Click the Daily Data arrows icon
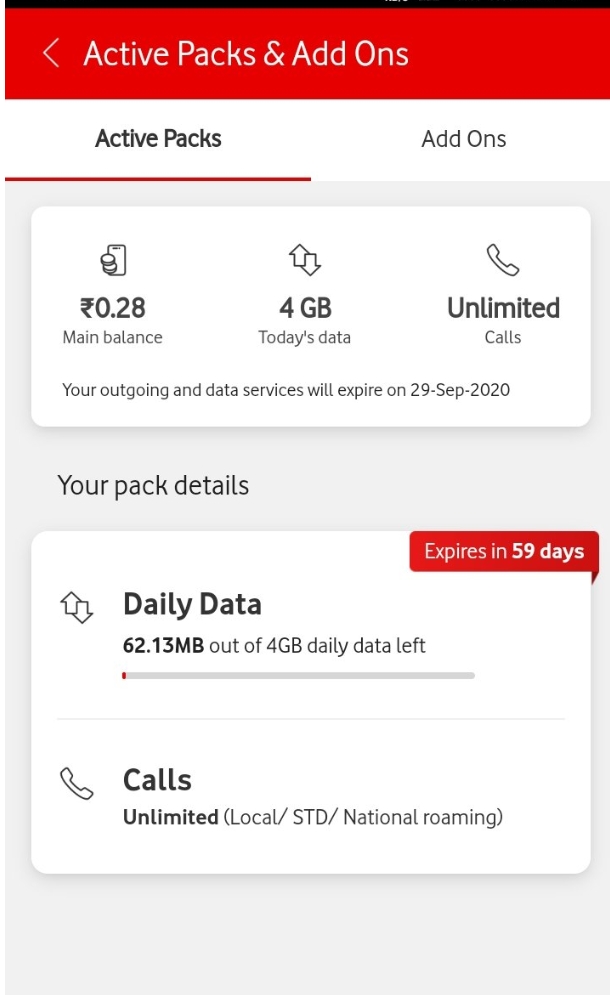Viewport: 610px width, 995px height. (77, 607)
